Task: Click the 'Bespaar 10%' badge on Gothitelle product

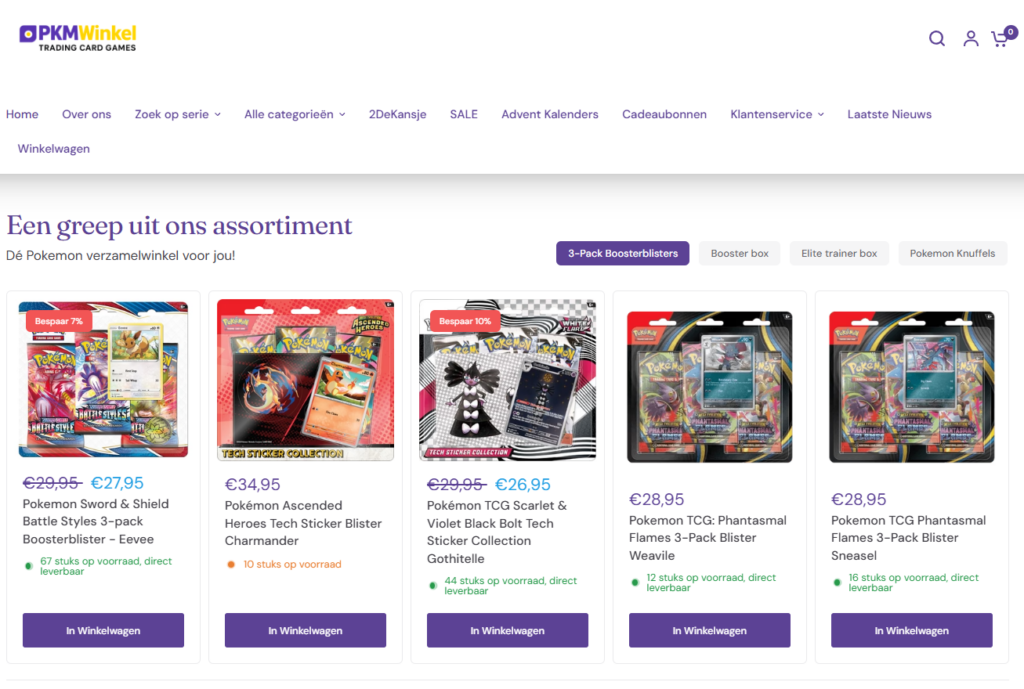Action: (465, 321)
